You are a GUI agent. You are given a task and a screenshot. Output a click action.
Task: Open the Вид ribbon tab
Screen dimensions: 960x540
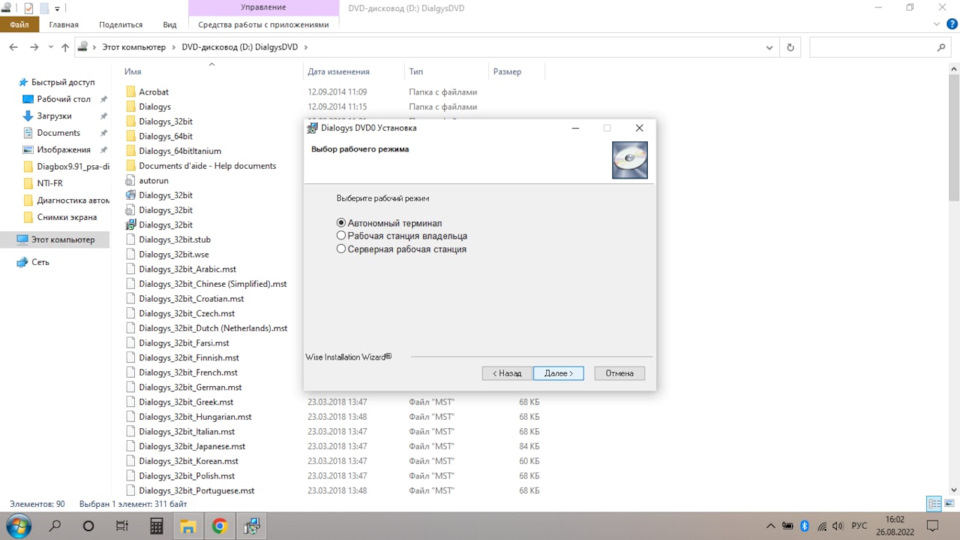[x=170, y=24]
